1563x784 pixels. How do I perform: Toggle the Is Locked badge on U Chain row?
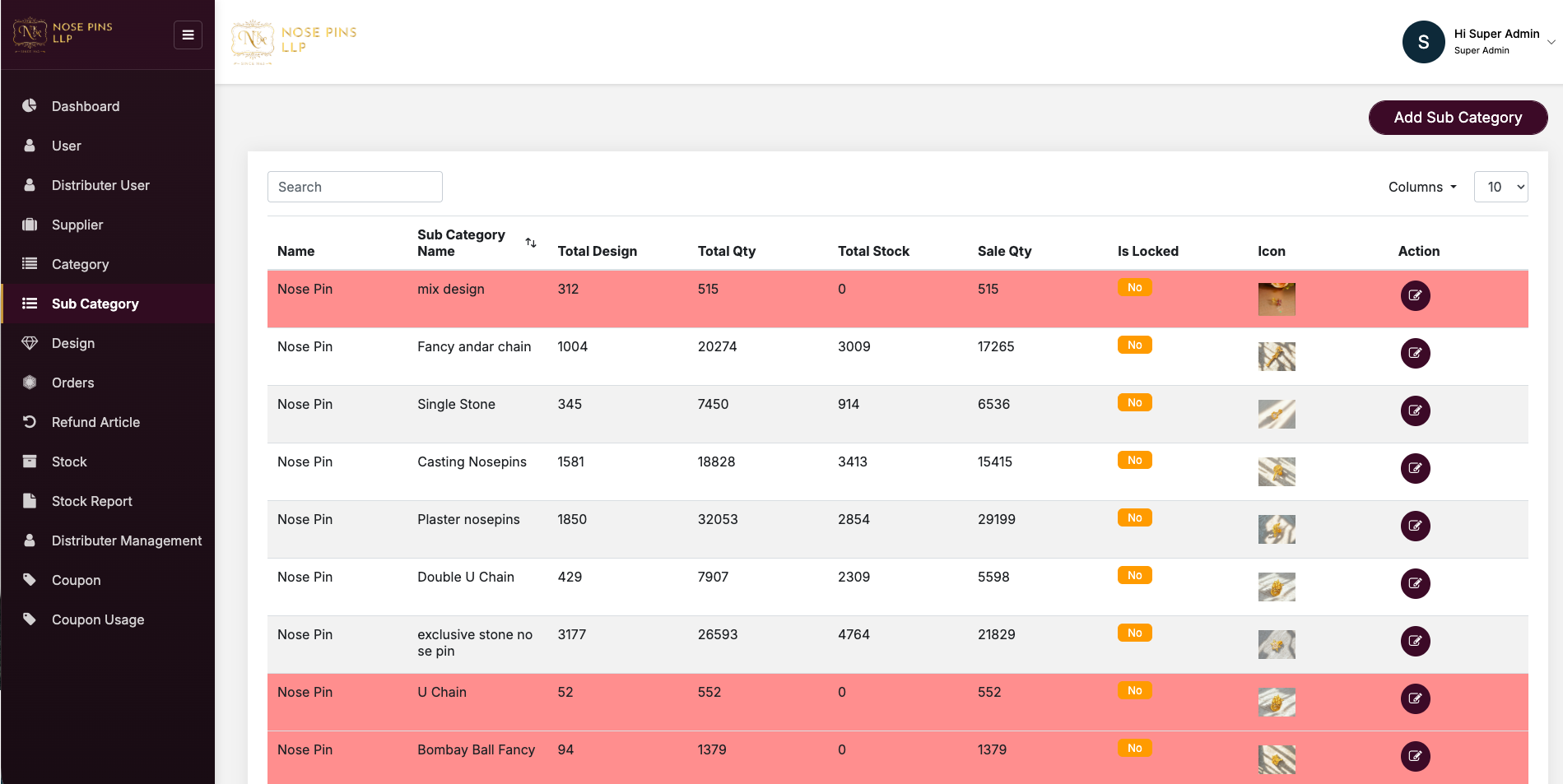[x=1134, y=690]
